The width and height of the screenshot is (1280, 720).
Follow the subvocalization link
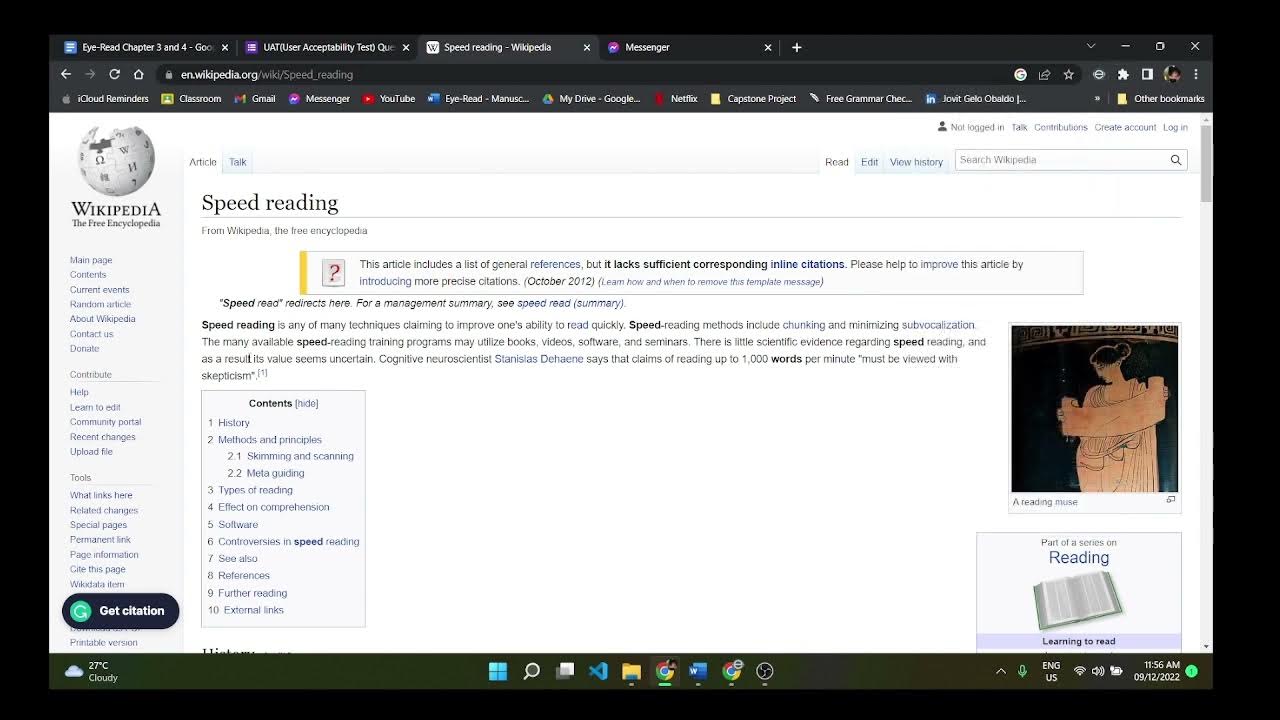(938, 325)
